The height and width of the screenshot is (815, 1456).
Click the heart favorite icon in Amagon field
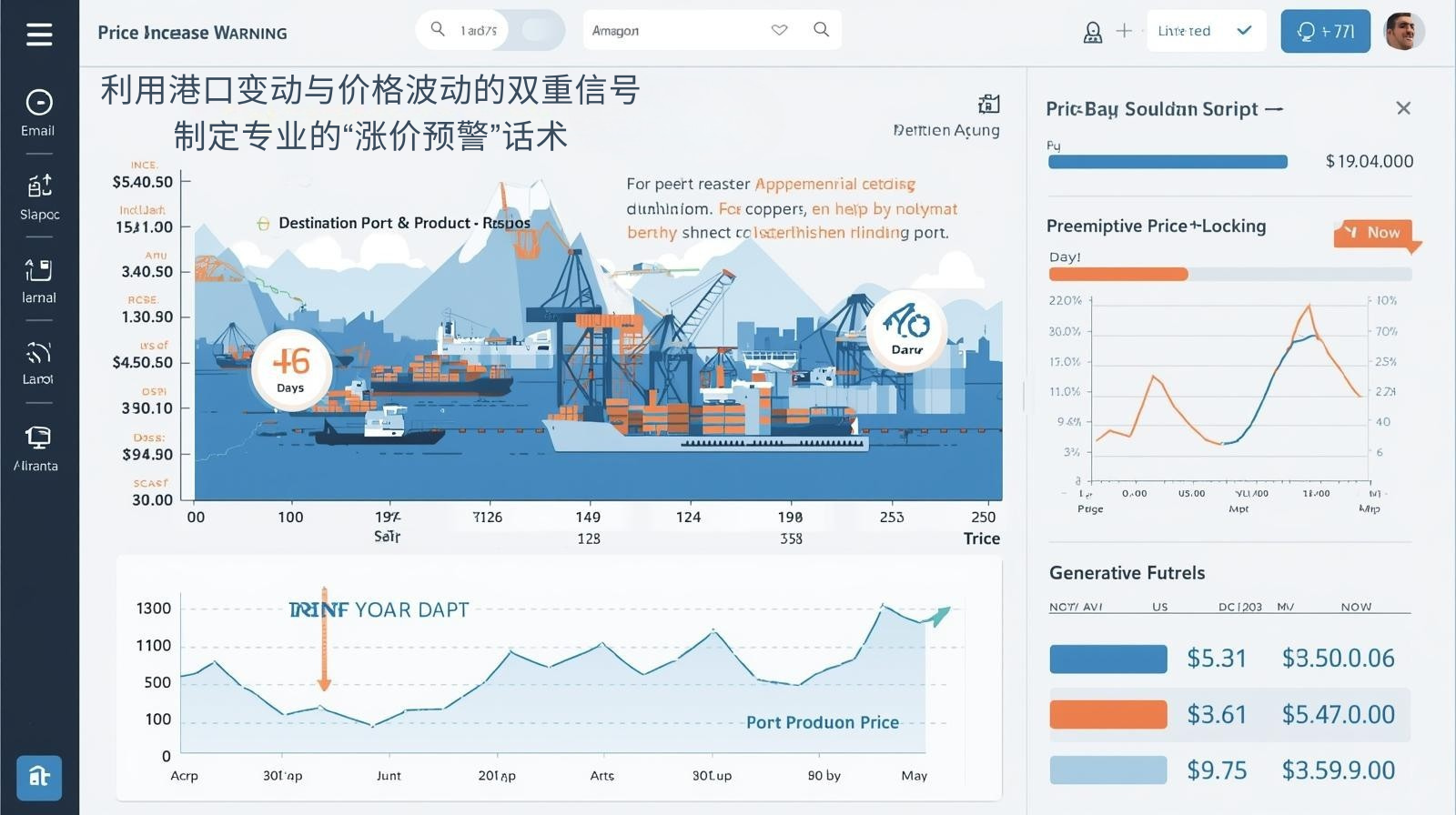(779, 30)
